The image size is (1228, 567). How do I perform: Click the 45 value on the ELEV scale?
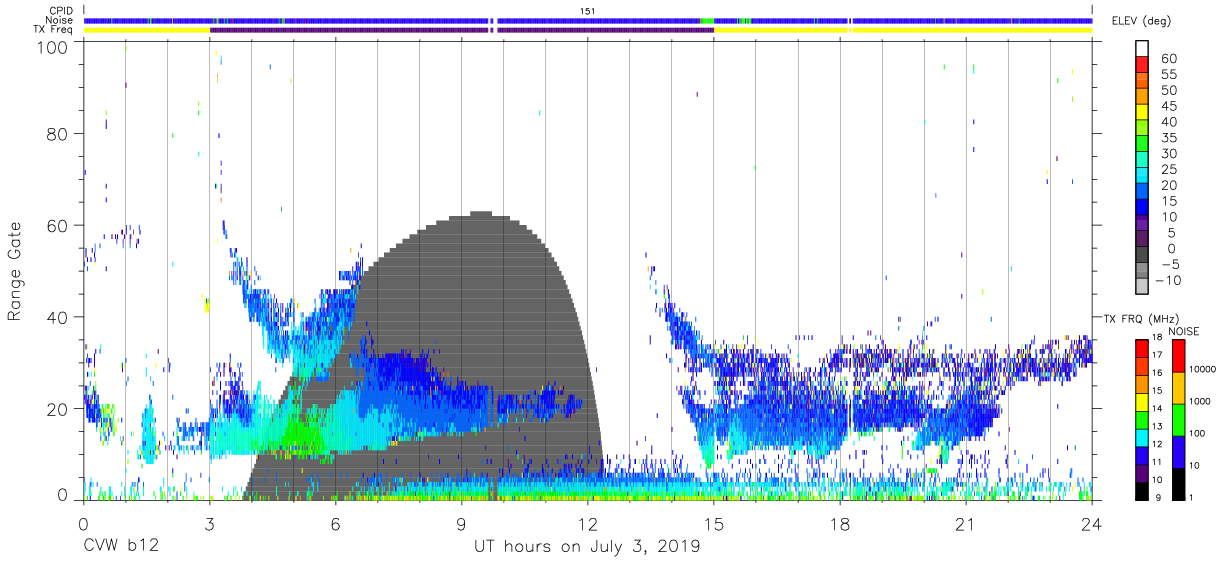coord(1168,106)
